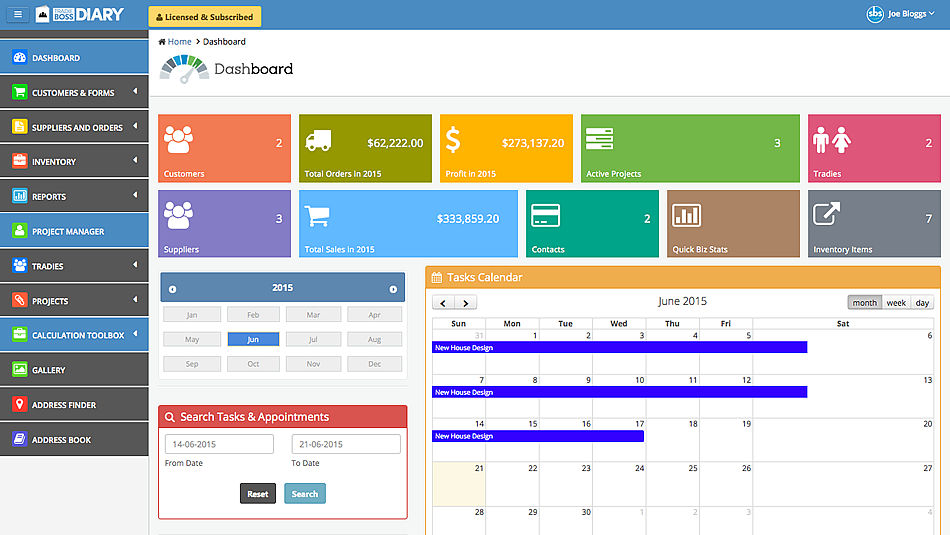Viewport: 950px width, 535px height.
Task: Open Project Manager from the sidebar
Action: click(68, 232)
